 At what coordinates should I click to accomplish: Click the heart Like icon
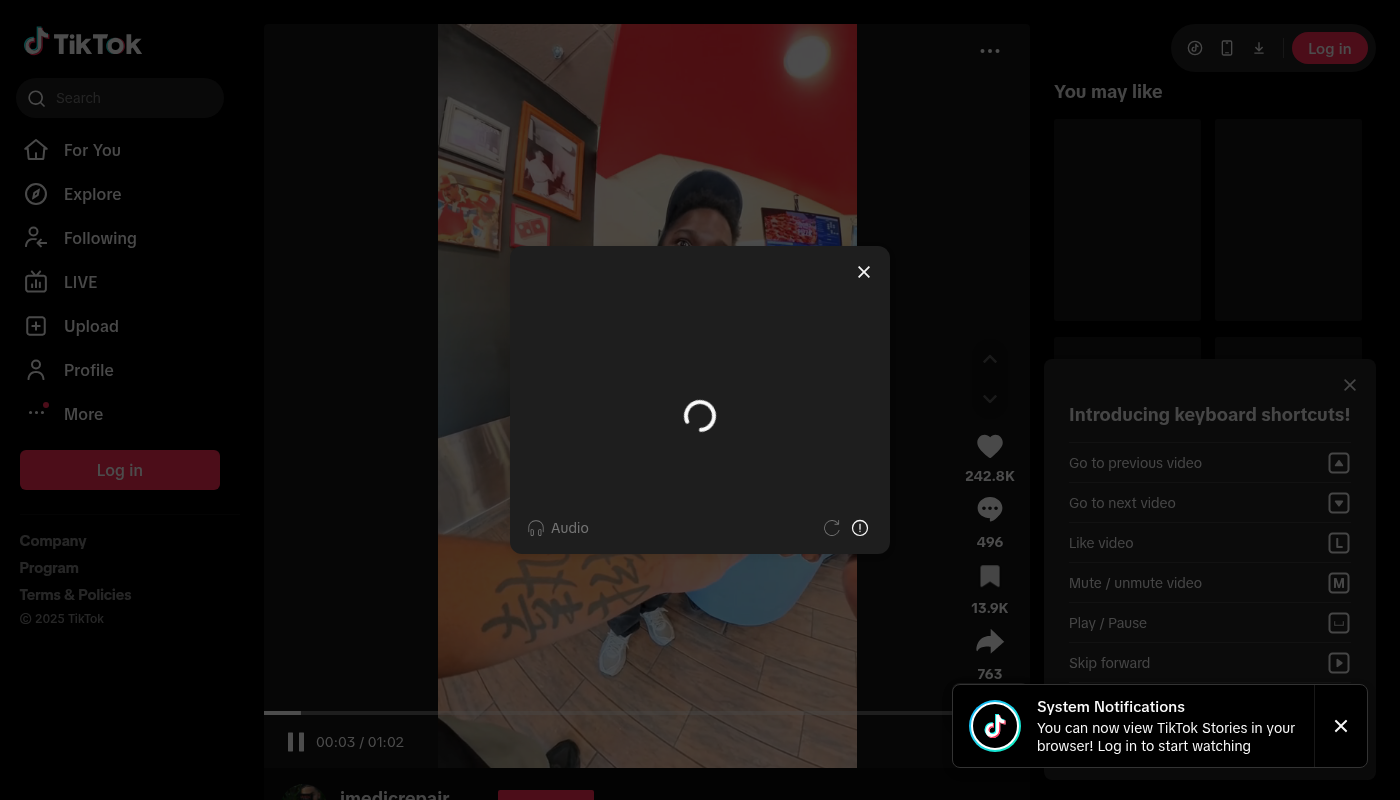989,447
